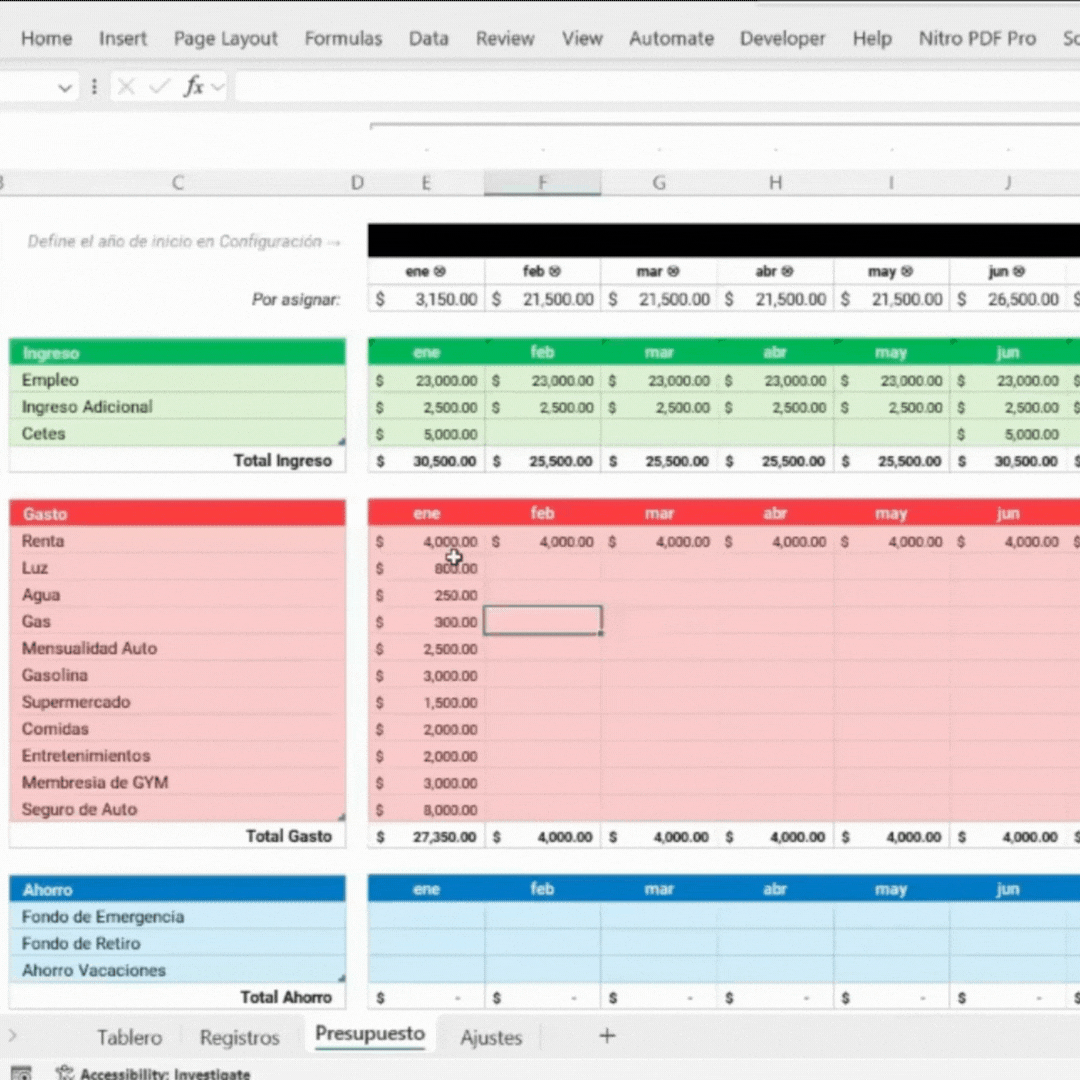1080x1080 pixels.
Task: Click the sheet tab scroll arrow
Action: click(12, 1036)
